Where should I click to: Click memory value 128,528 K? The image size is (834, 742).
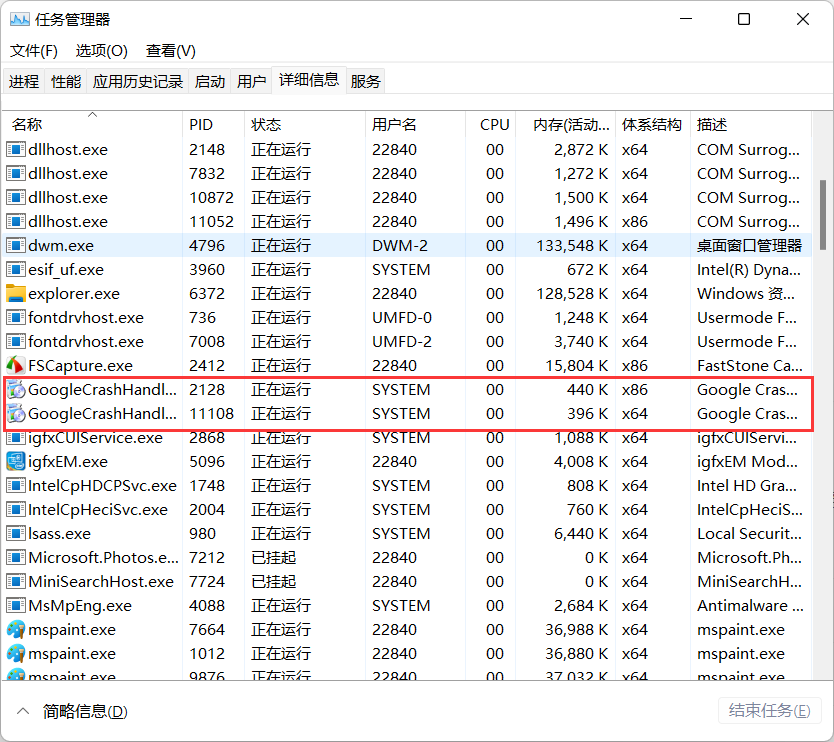572,294
